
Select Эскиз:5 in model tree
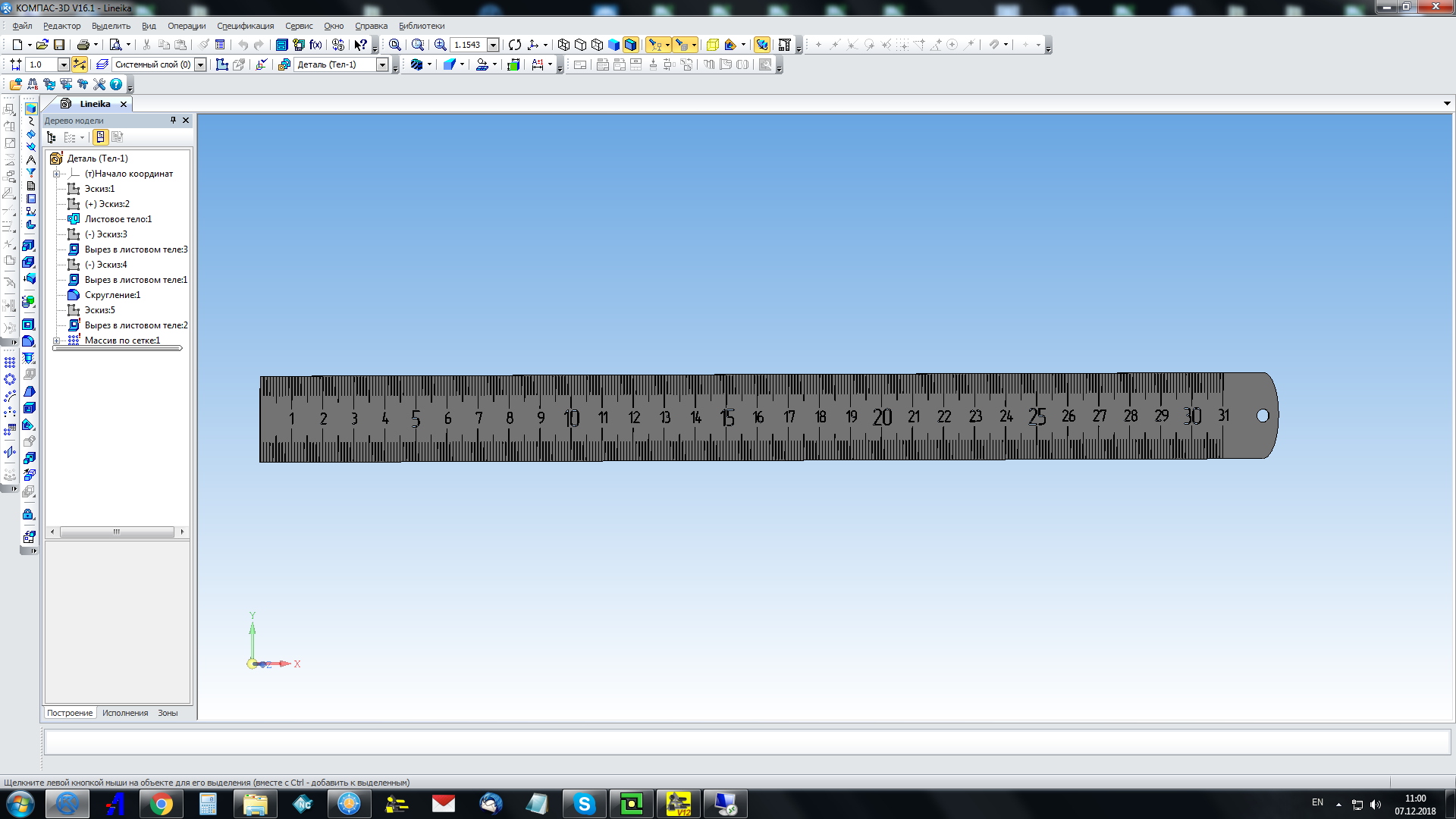tap(99, 310)
